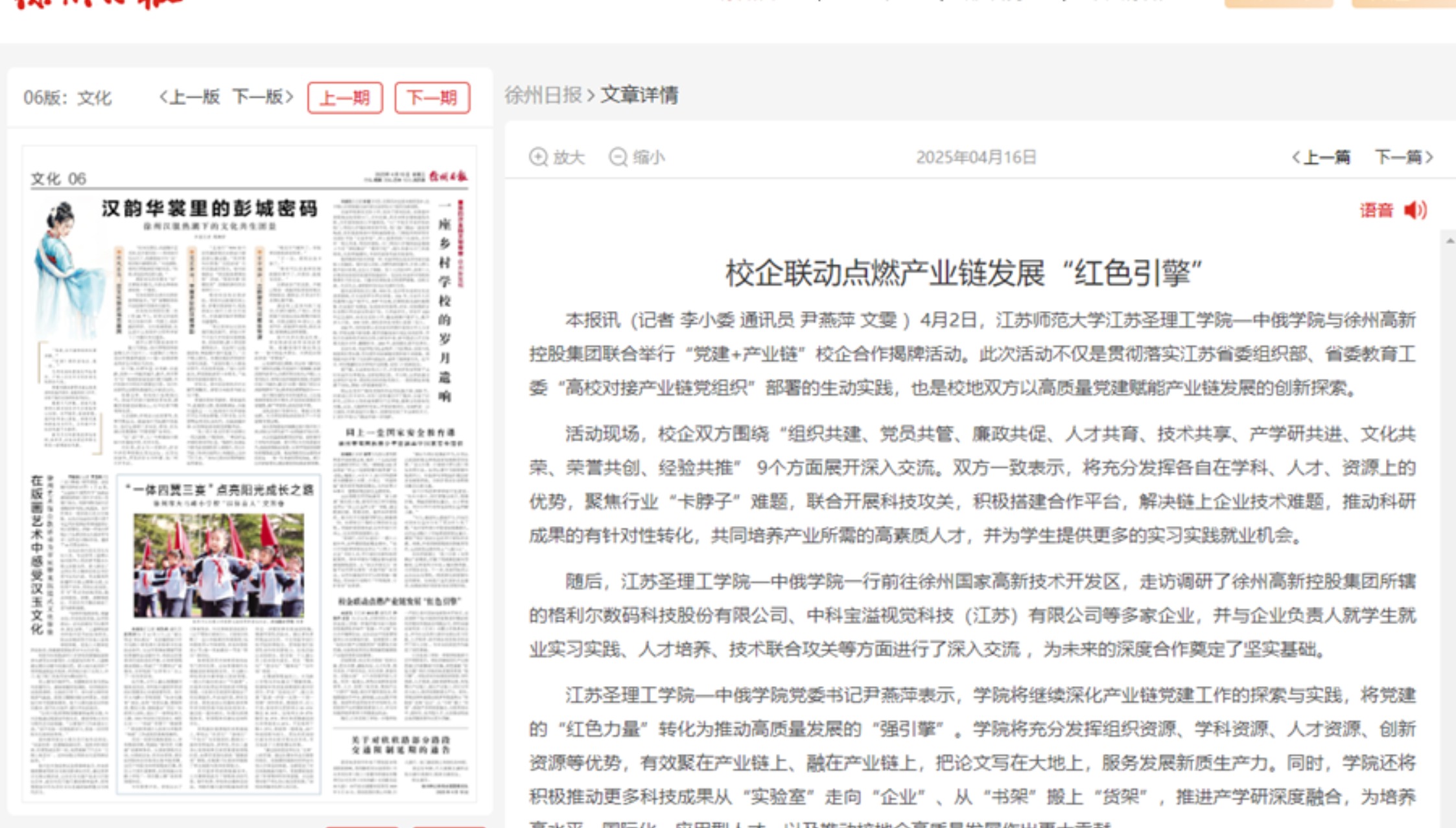This screenshot has height=828, width=1456.
Task: Open 校企联动 红色引擎 article in page preview
Action: [399, 601]
